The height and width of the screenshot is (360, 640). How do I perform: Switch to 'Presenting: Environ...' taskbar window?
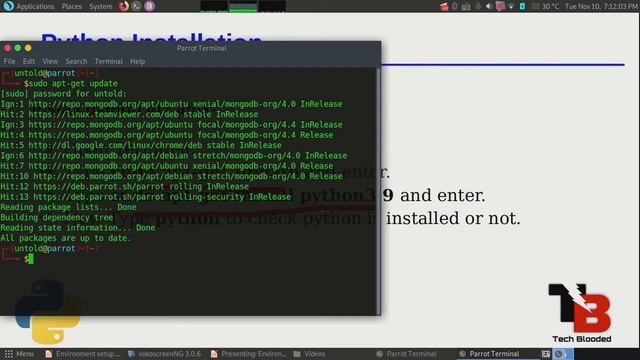coord(248,354)
